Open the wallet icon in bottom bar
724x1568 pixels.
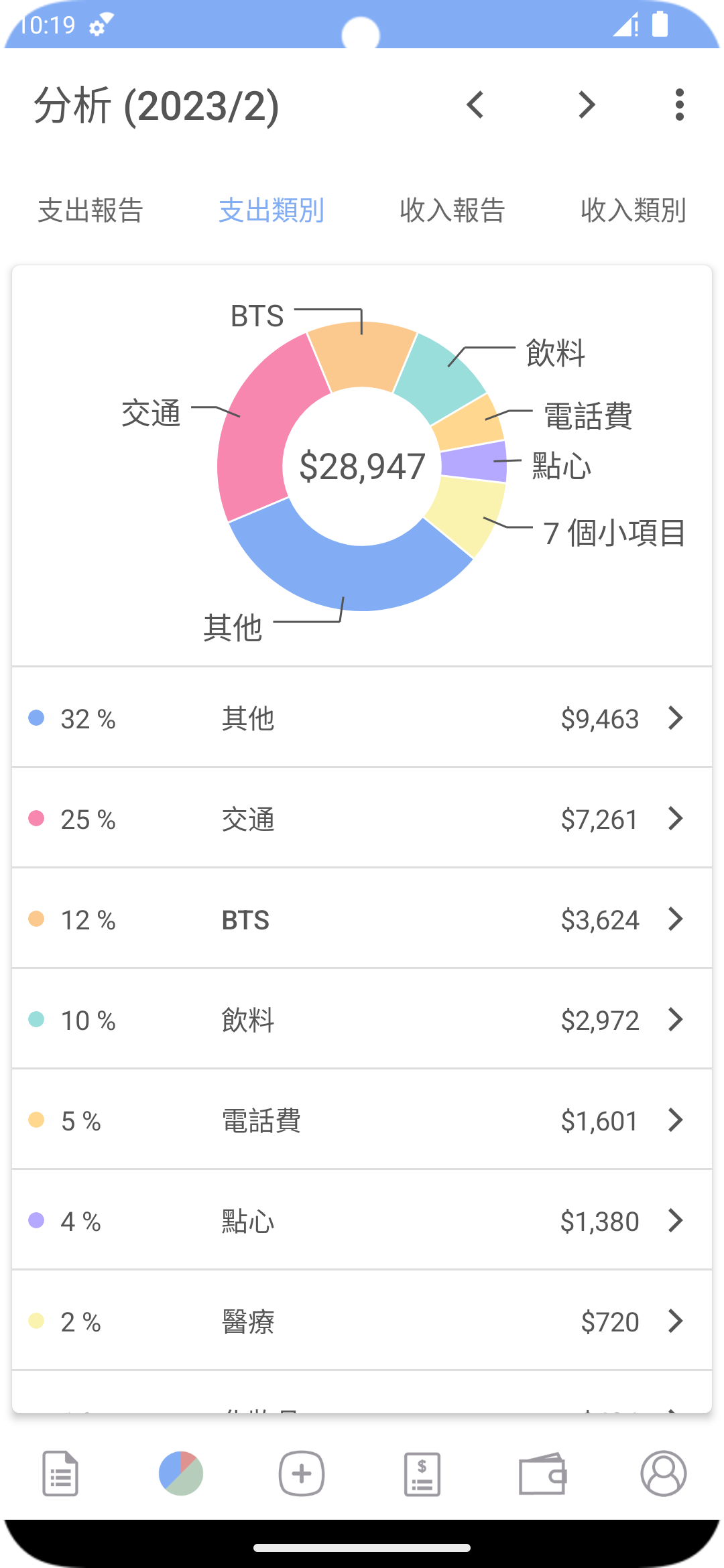543,1474
